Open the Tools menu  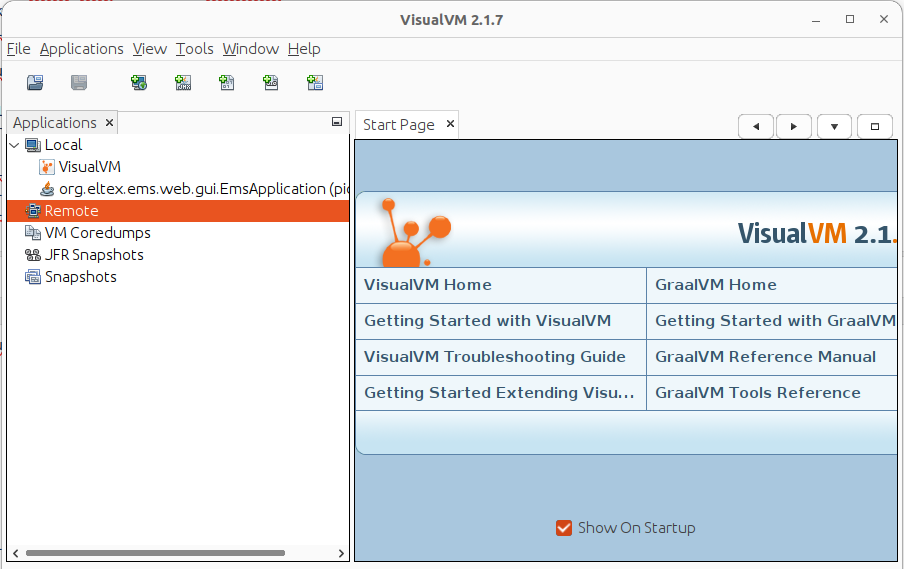coord(194,49)
